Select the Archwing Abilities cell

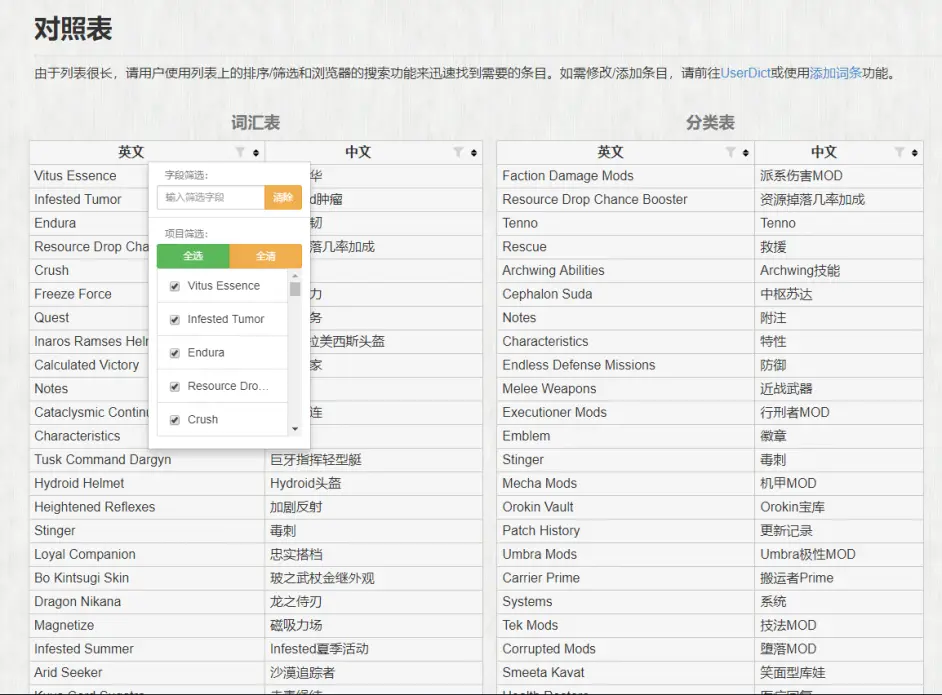625,270
